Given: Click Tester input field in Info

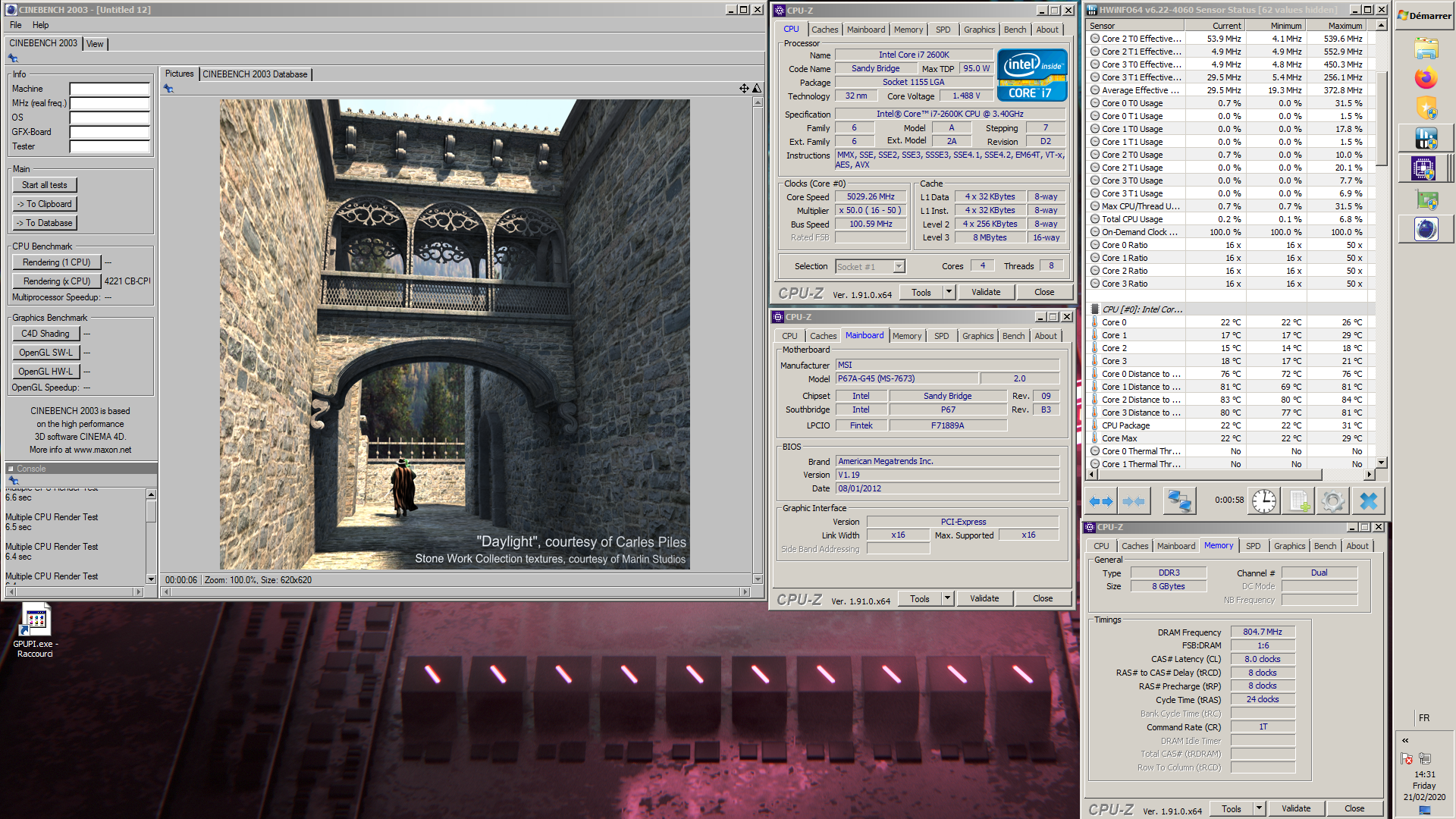Looking at the screenshot, I should pyautogui.click(x=109, y=146).
